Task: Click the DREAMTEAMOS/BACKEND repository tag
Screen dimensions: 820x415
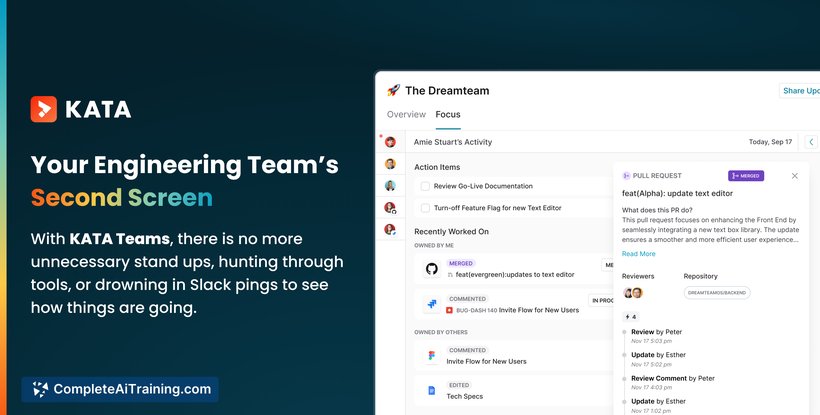Action: tap(717, 293)
